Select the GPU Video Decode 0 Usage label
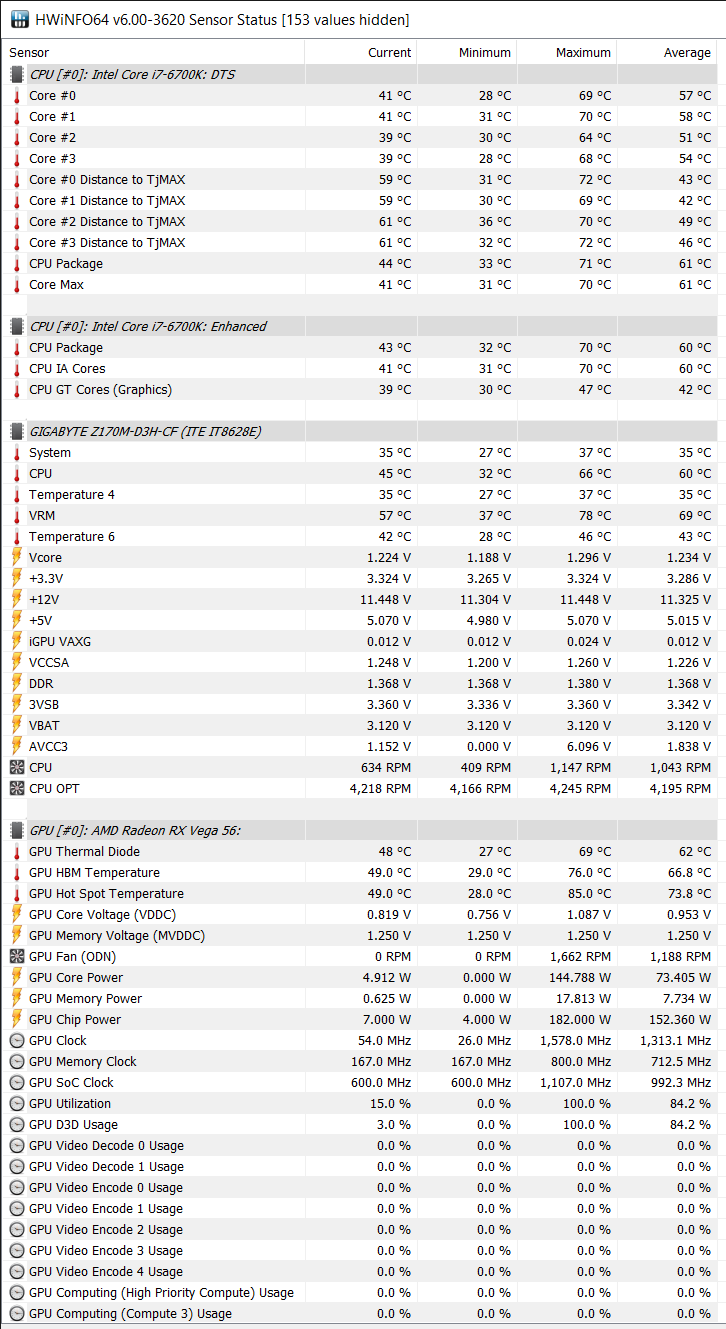Image resolution: width=726 pixels, height=1329 pixels. pyautogui.click(x=107, y=1145)
